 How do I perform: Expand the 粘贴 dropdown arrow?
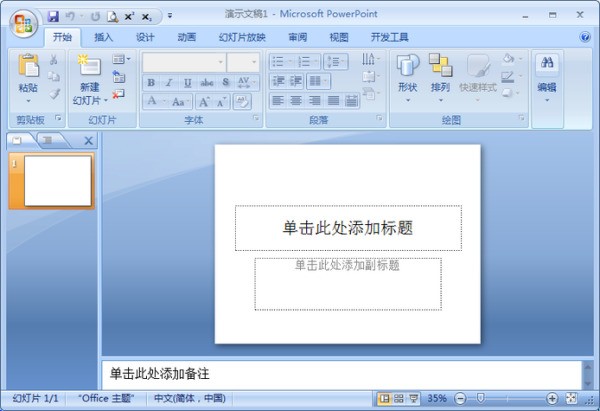pos(28,101)
